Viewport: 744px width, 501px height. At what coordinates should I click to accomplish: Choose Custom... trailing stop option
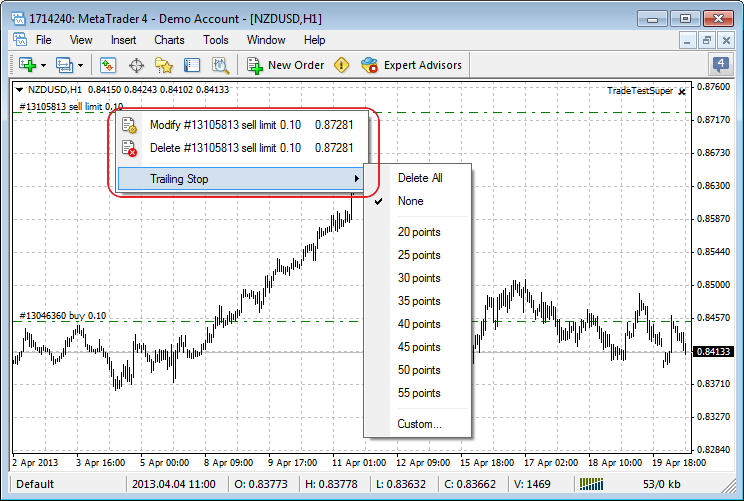coord(419,424)
